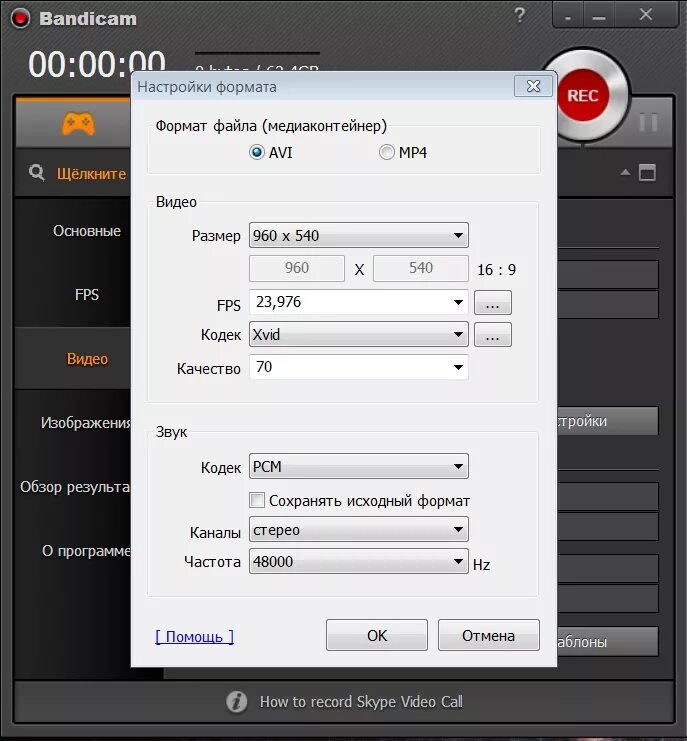
Task: Select the AVI container radio button
Action: (257, 152)
